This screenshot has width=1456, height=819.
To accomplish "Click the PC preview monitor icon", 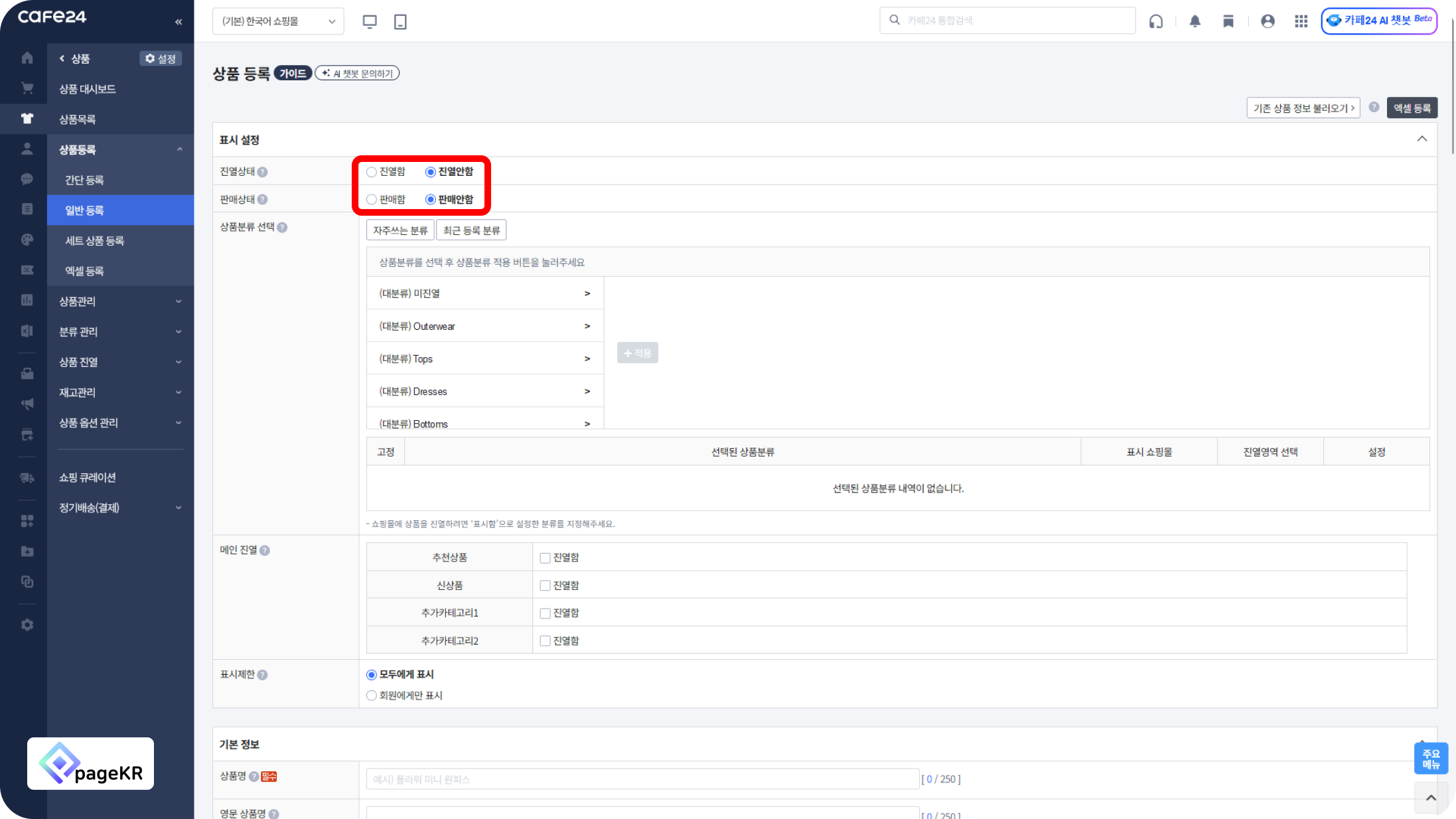I will click(370, 21).
